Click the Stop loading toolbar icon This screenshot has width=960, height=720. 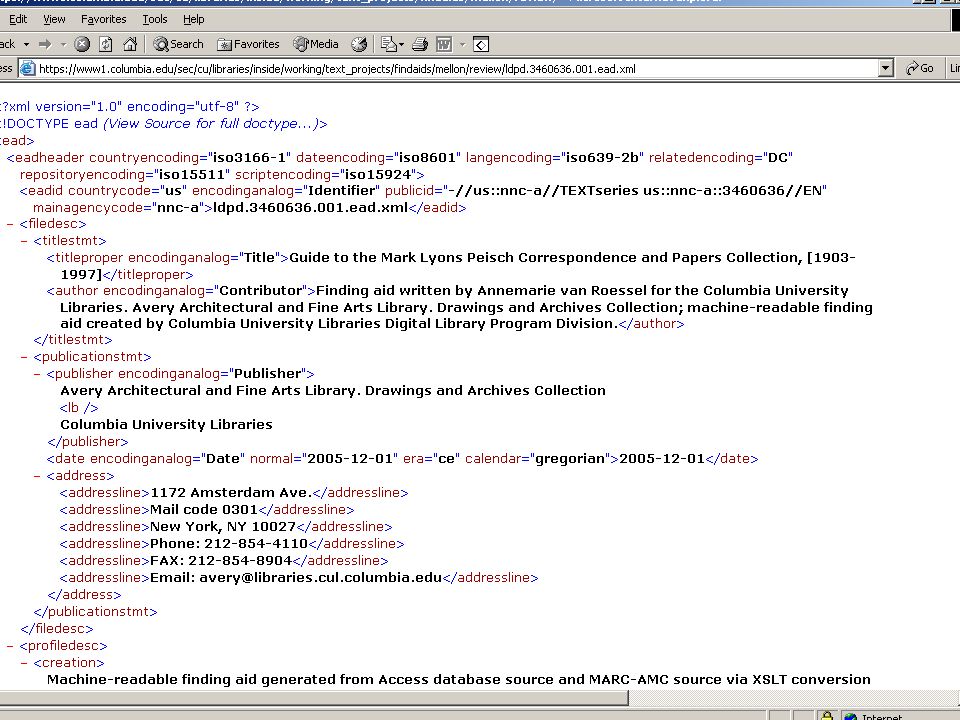tap(82, 44)
